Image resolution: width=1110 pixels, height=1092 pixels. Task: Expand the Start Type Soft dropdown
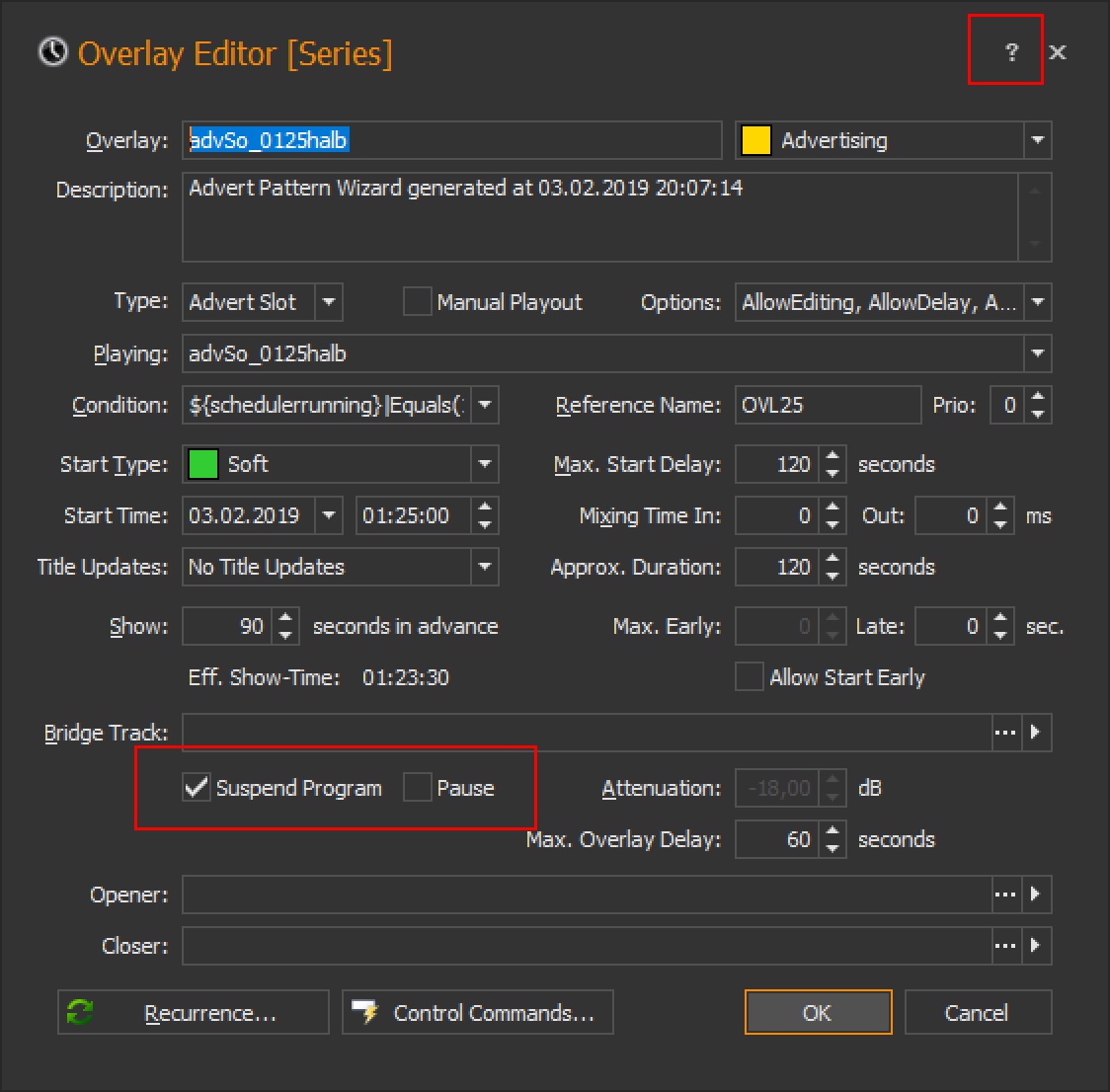485,464
